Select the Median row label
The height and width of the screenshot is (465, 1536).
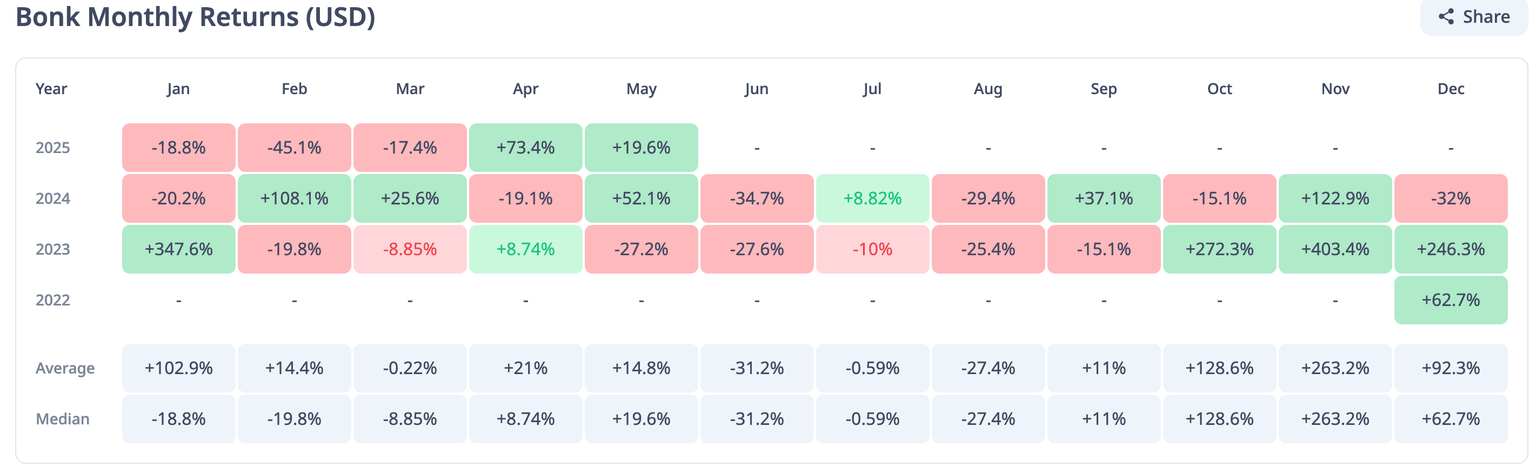[63, 419]
